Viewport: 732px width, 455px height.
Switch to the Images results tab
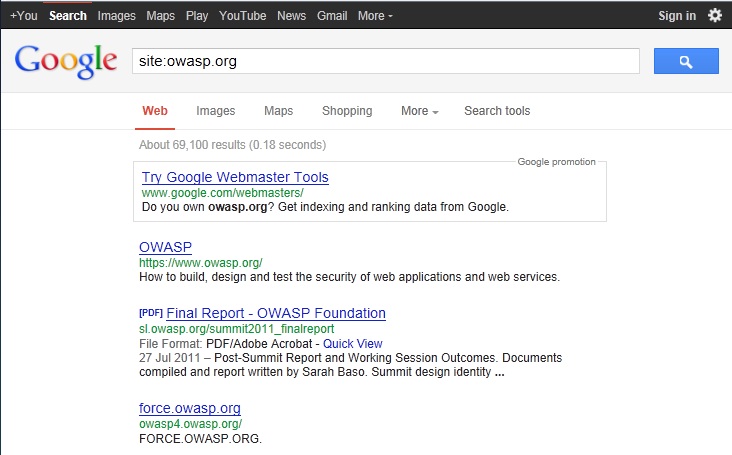click(x=216, y=111)
